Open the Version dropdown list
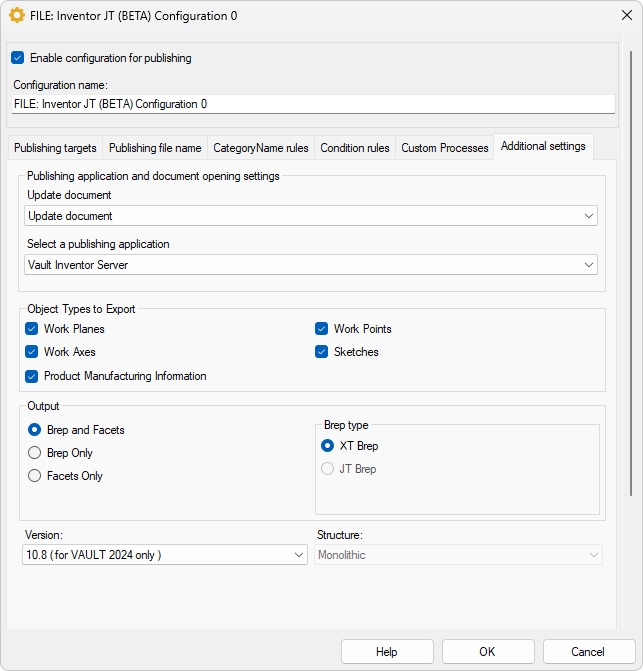This screenshot has width=643, height=671. pos(165,555)
